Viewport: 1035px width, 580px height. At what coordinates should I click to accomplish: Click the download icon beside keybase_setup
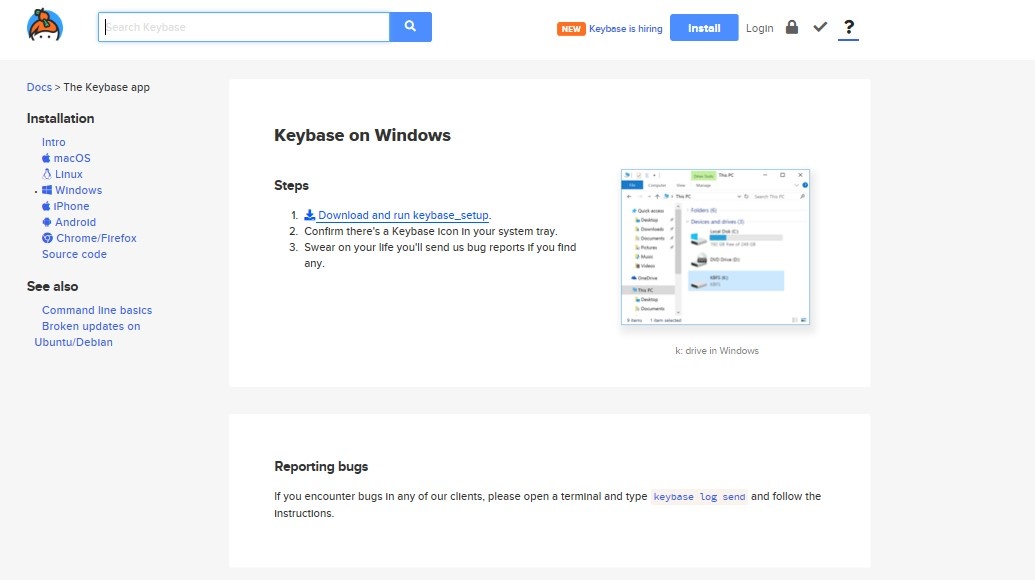[x=309, y=215]
